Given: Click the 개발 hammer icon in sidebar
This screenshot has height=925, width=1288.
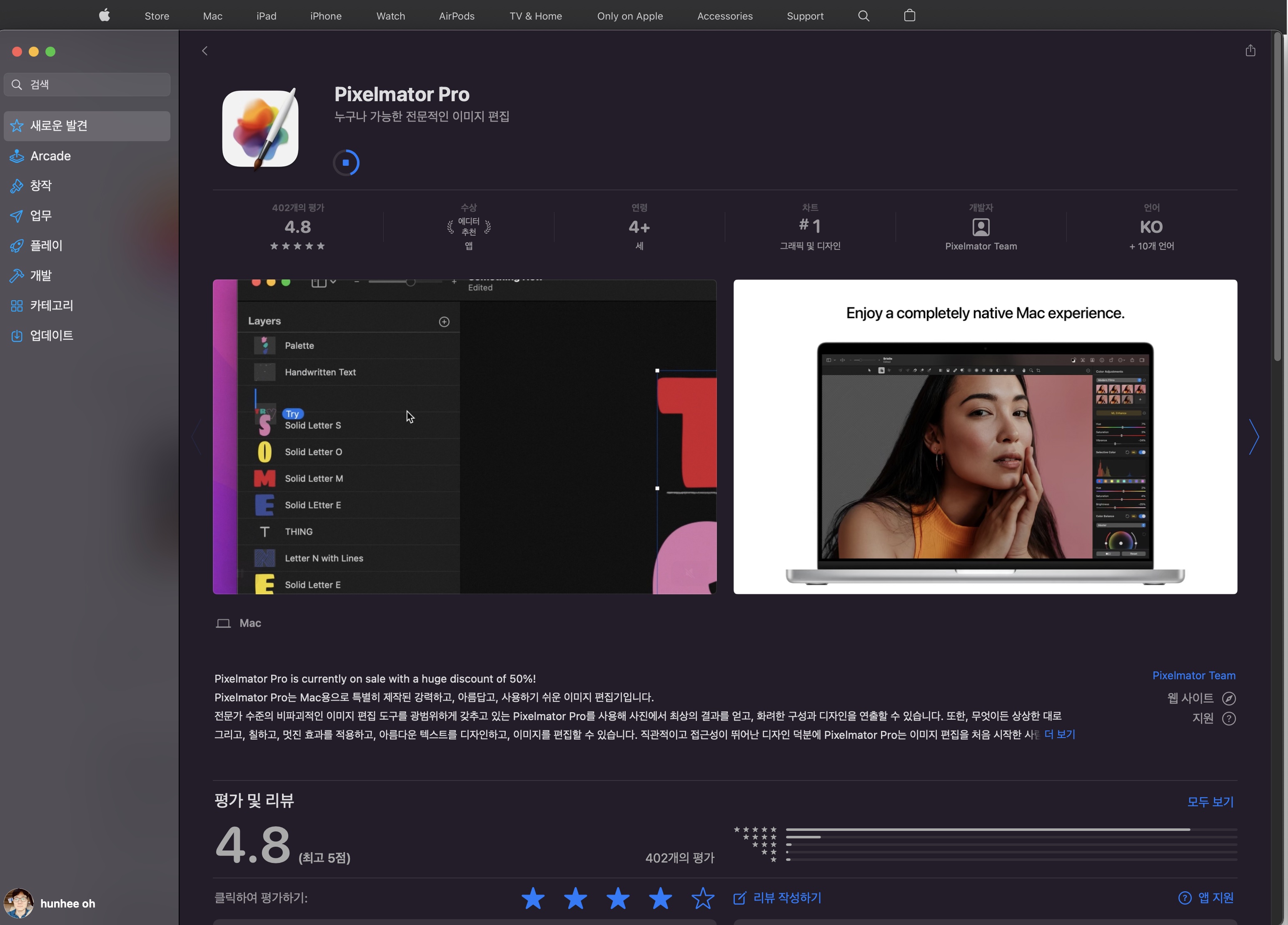Looking at the screenshot, I should [17, 276].
